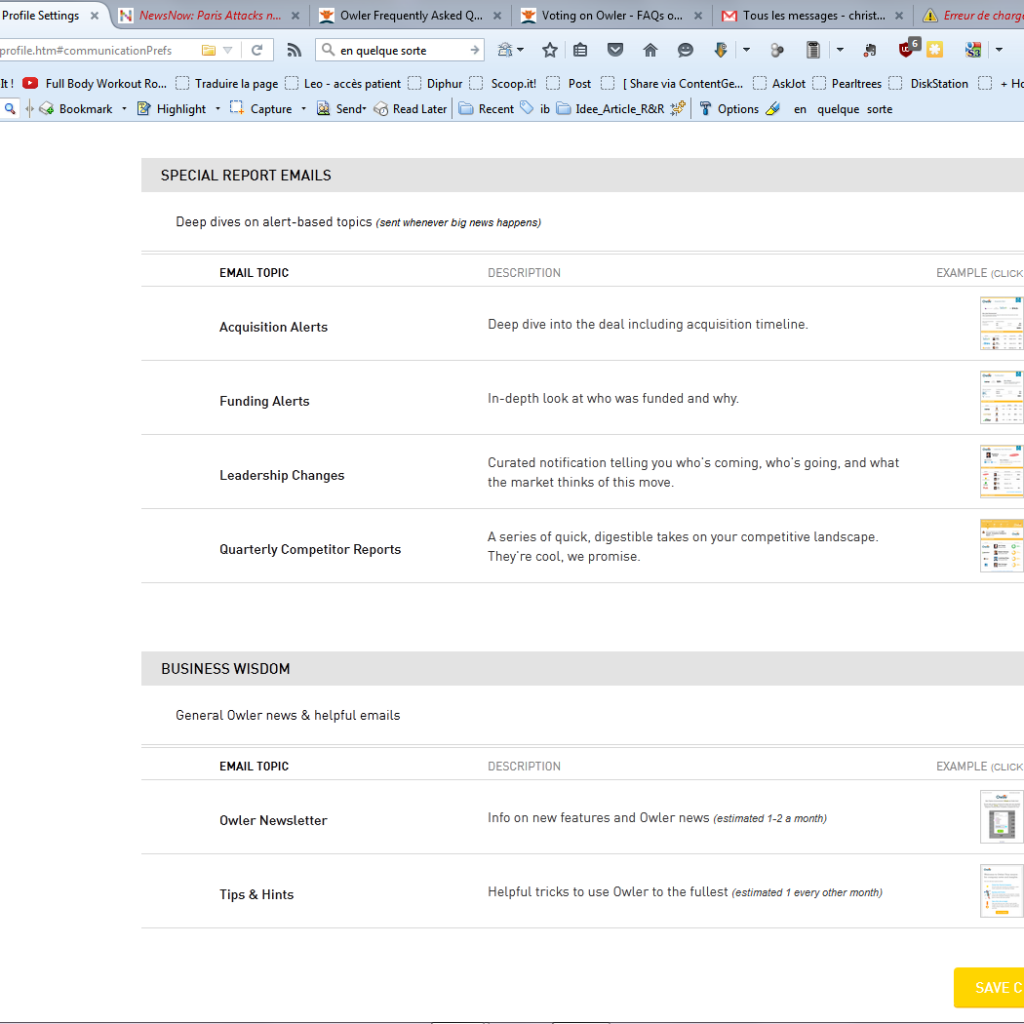Open Diigo Options
Screen dimensions: 1024x1024
(729, 109)
